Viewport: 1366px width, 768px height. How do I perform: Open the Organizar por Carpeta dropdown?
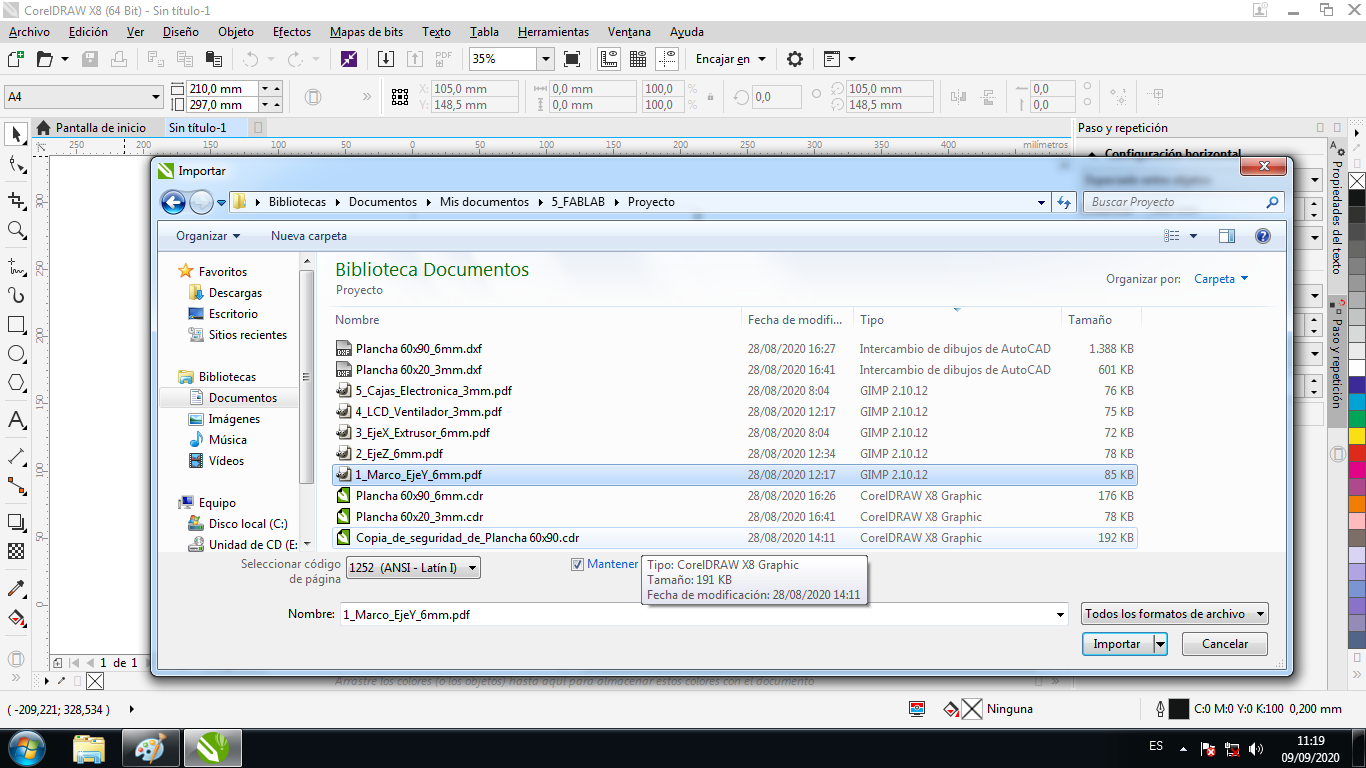coord(1221,279)
